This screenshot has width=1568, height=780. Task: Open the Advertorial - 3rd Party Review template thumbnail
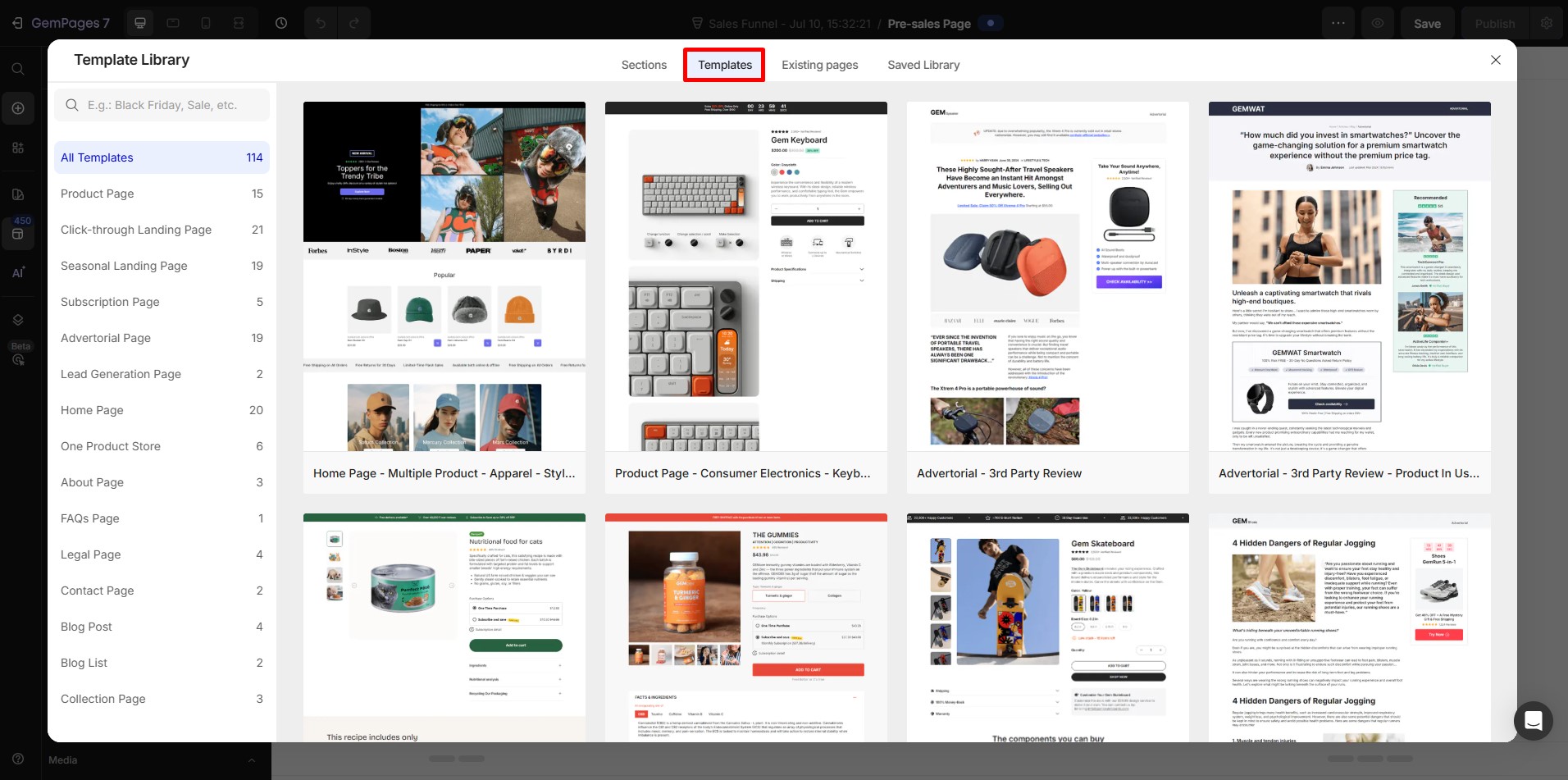(x=1047, y=279)
